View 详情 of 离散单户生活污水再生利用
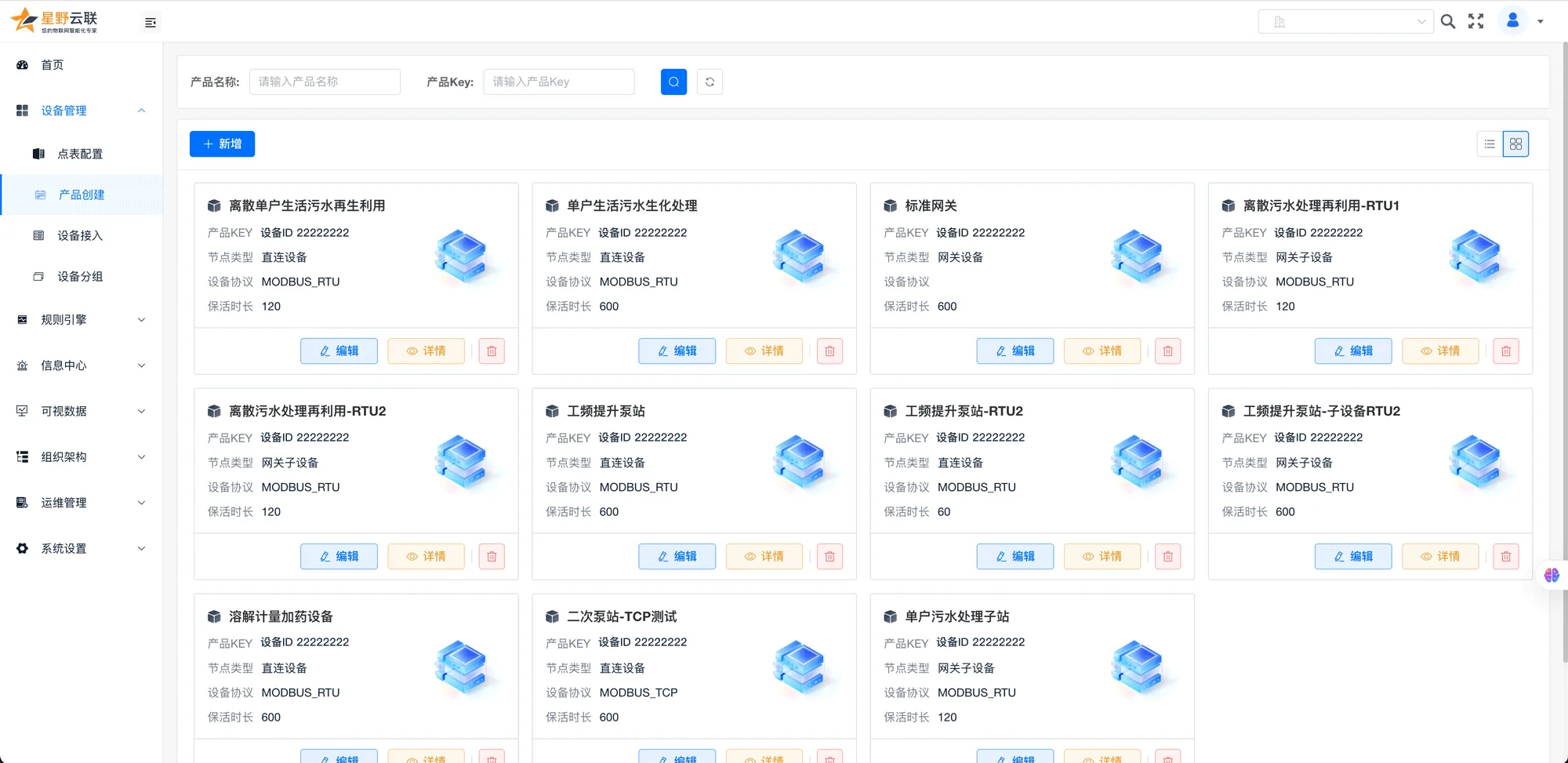Image resolution: width=1568 pixels, height=763 pixels. 426,351
